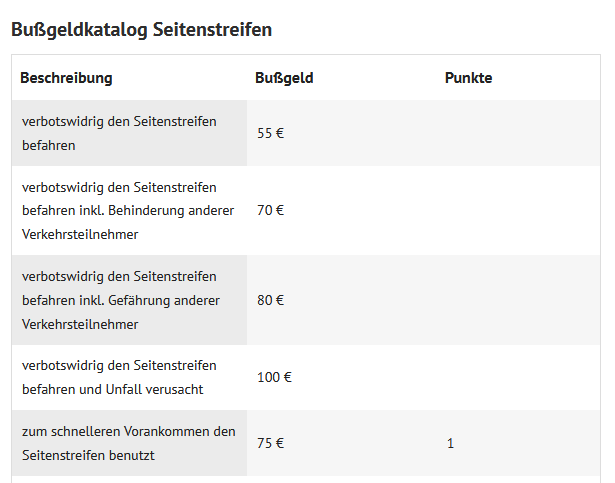Click the first row description "verbotswidrig den Seitenstreifen befahren"

coord(119,133)
